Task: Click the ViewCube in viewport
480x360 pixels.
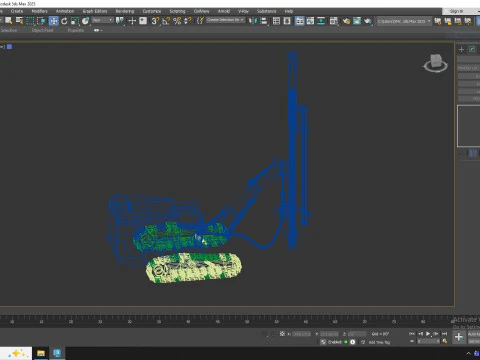Action: (x=435, y=63)
